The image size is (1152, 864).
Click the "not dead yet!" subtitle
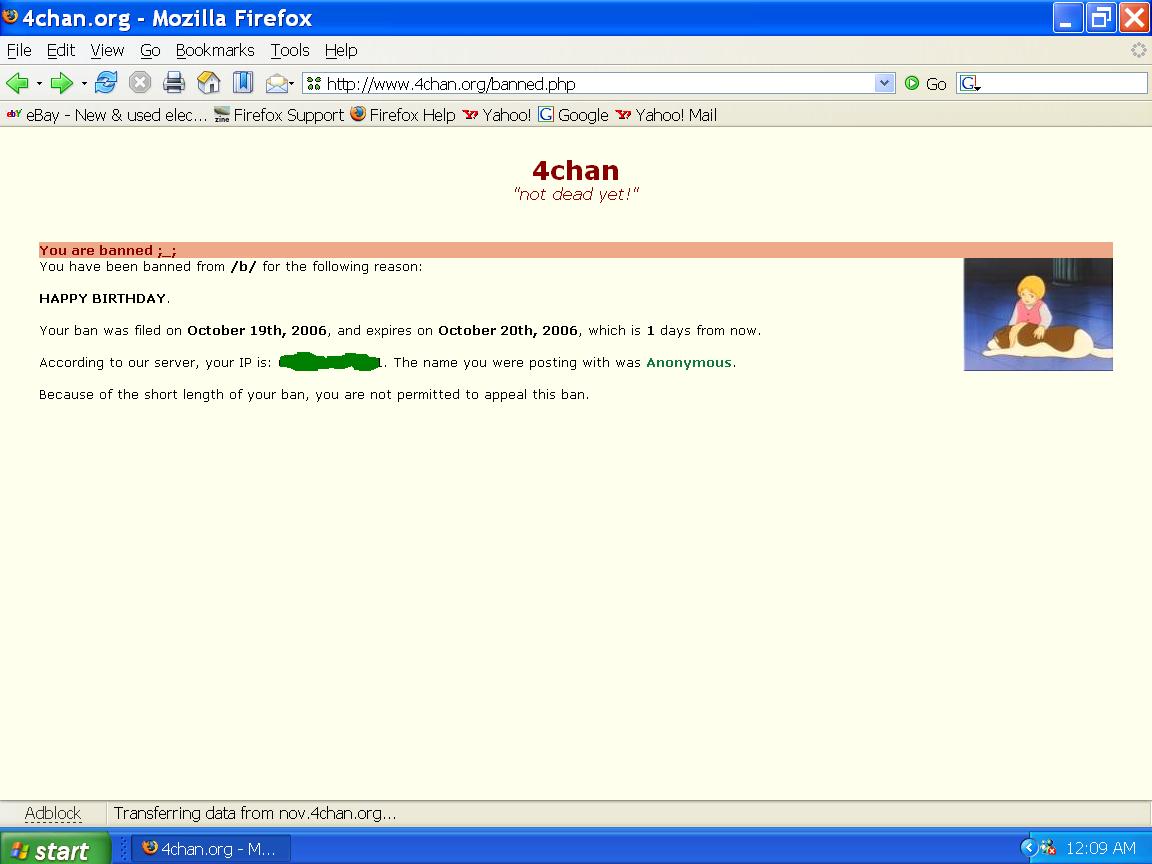tap(576, 195)
